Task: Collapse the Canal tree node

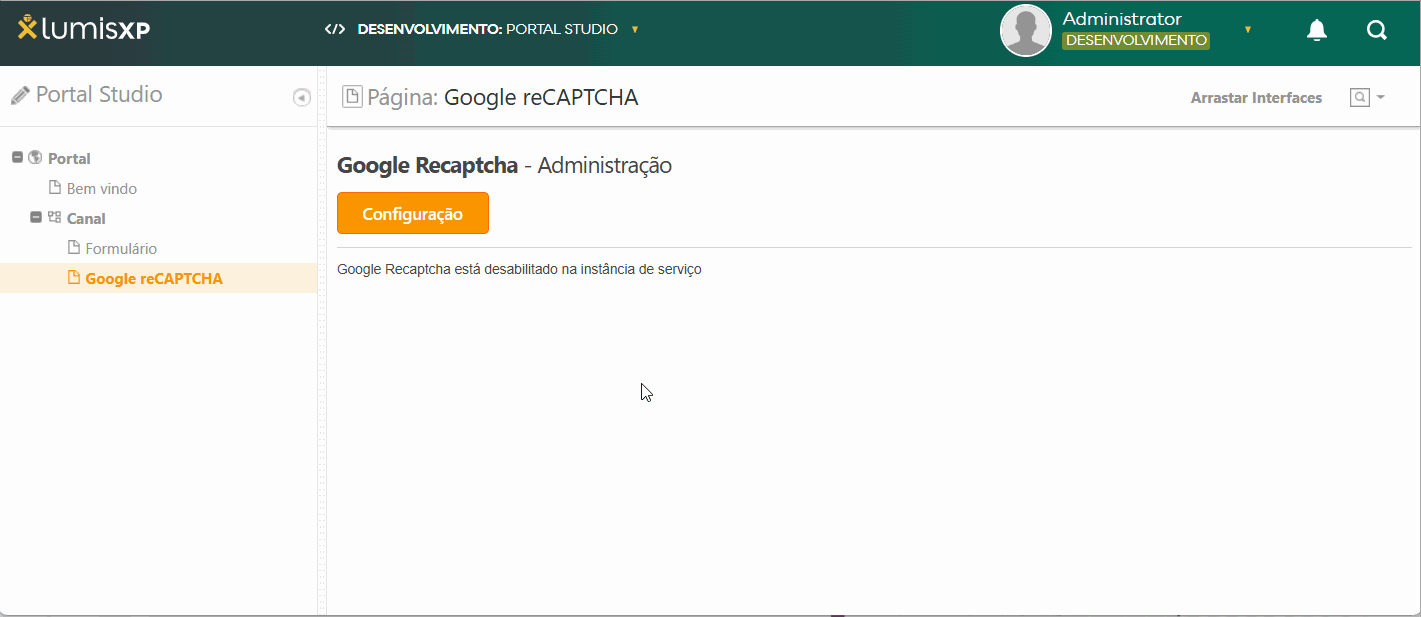Action: 36,217
